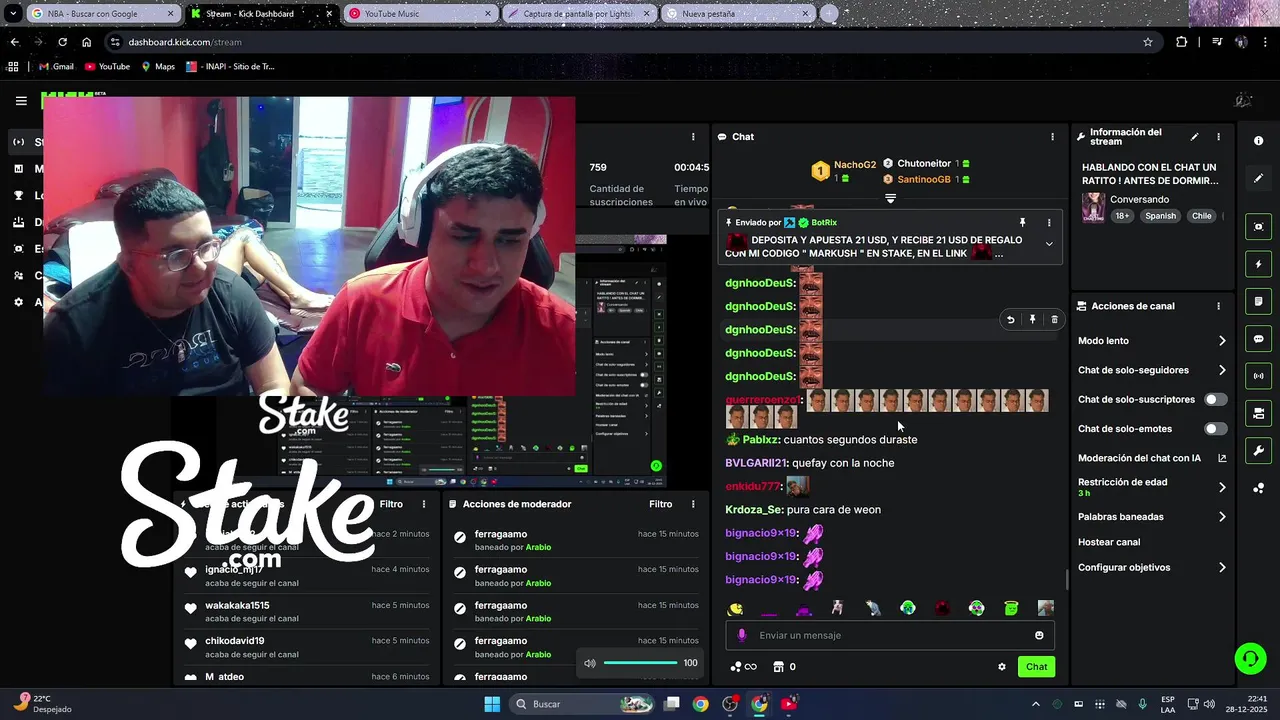Toggle Chat de solo-emotes switch
This screenshot has height=720, width=1280.
1215,429
